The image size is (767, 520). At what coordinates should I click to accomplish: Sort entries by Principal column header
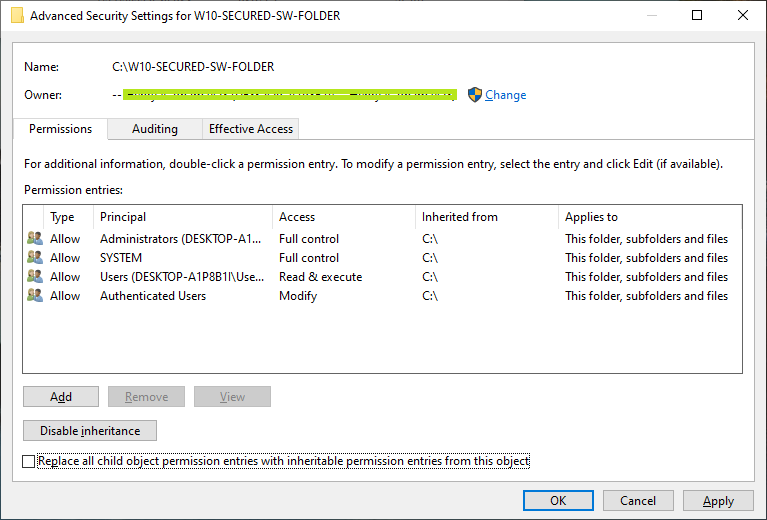click(182, 217)
